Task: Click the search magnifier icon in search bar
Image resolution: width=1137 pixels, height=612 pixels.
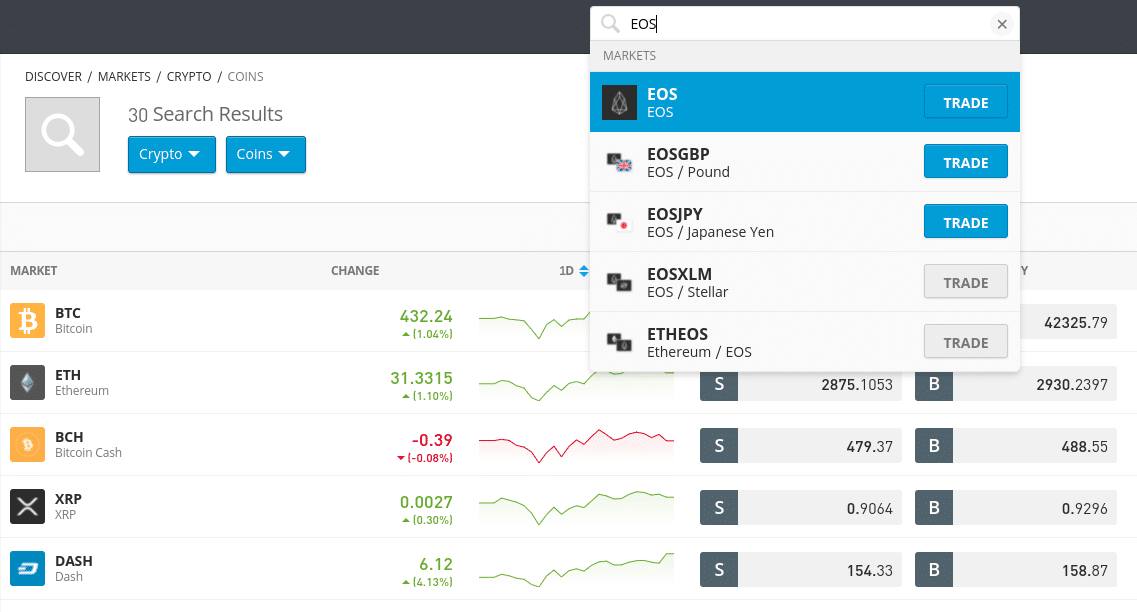Action: (611, 24)
